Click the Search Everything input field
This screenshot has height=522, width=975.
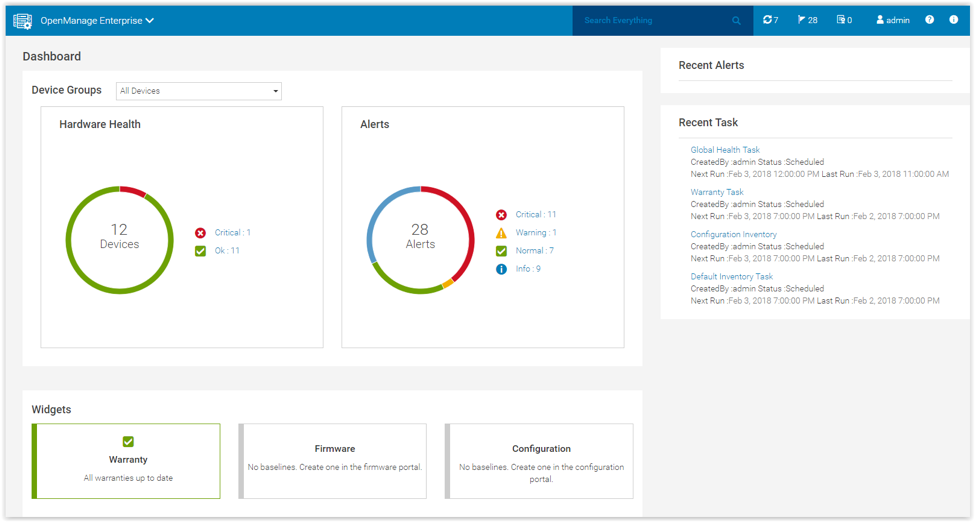650,20
